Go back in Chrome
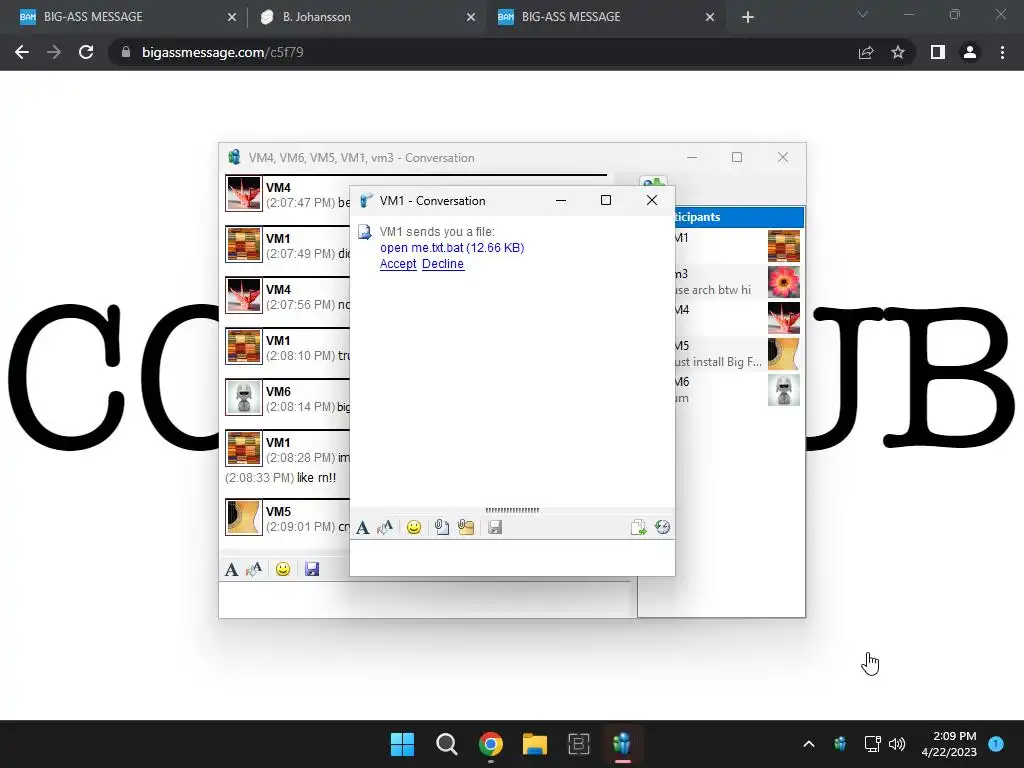This screenshot has width=1024, height=768. [22, 52]
